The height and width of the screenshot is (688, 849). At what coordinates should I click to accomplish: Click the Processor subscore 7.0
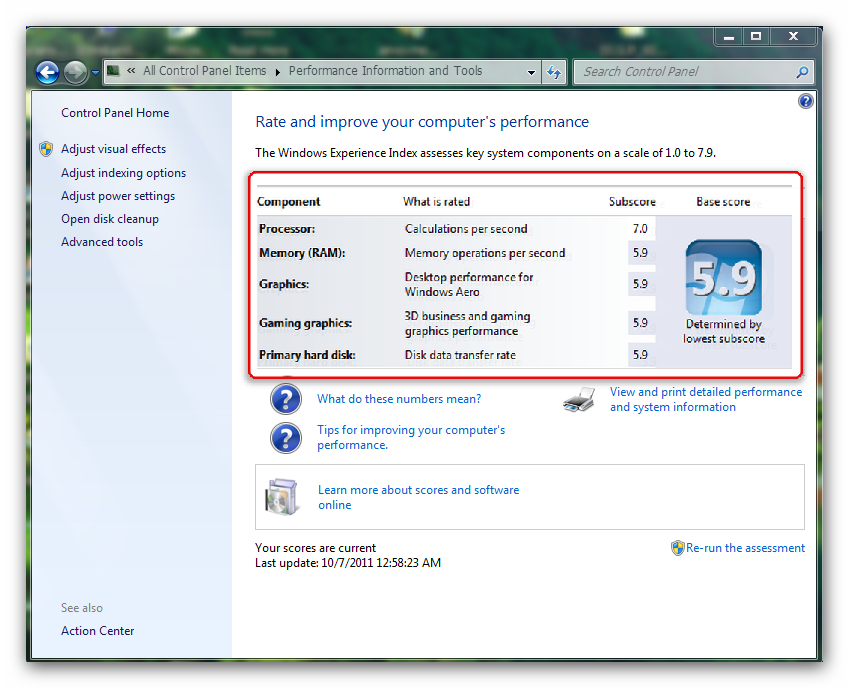(x=640, y=229)
